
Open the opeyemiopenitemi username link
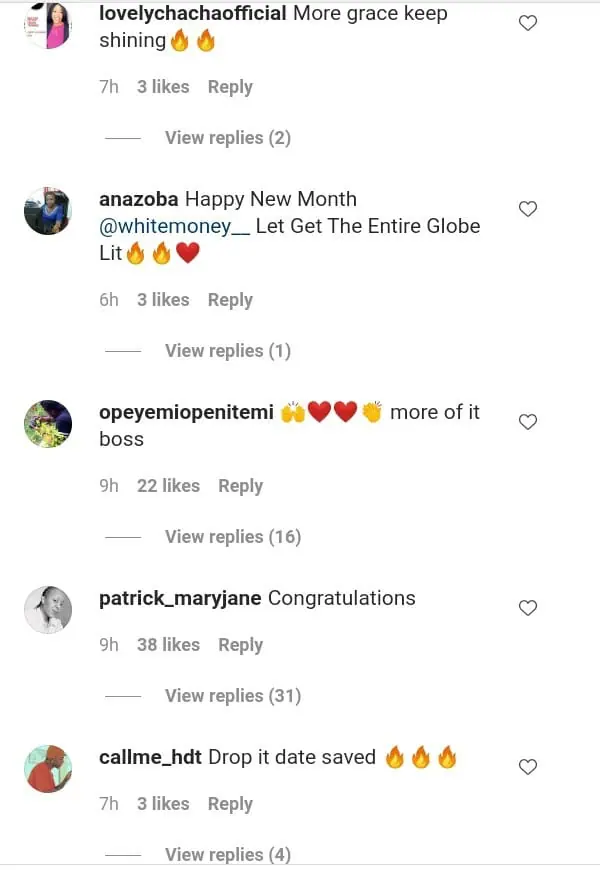[186, 413]
